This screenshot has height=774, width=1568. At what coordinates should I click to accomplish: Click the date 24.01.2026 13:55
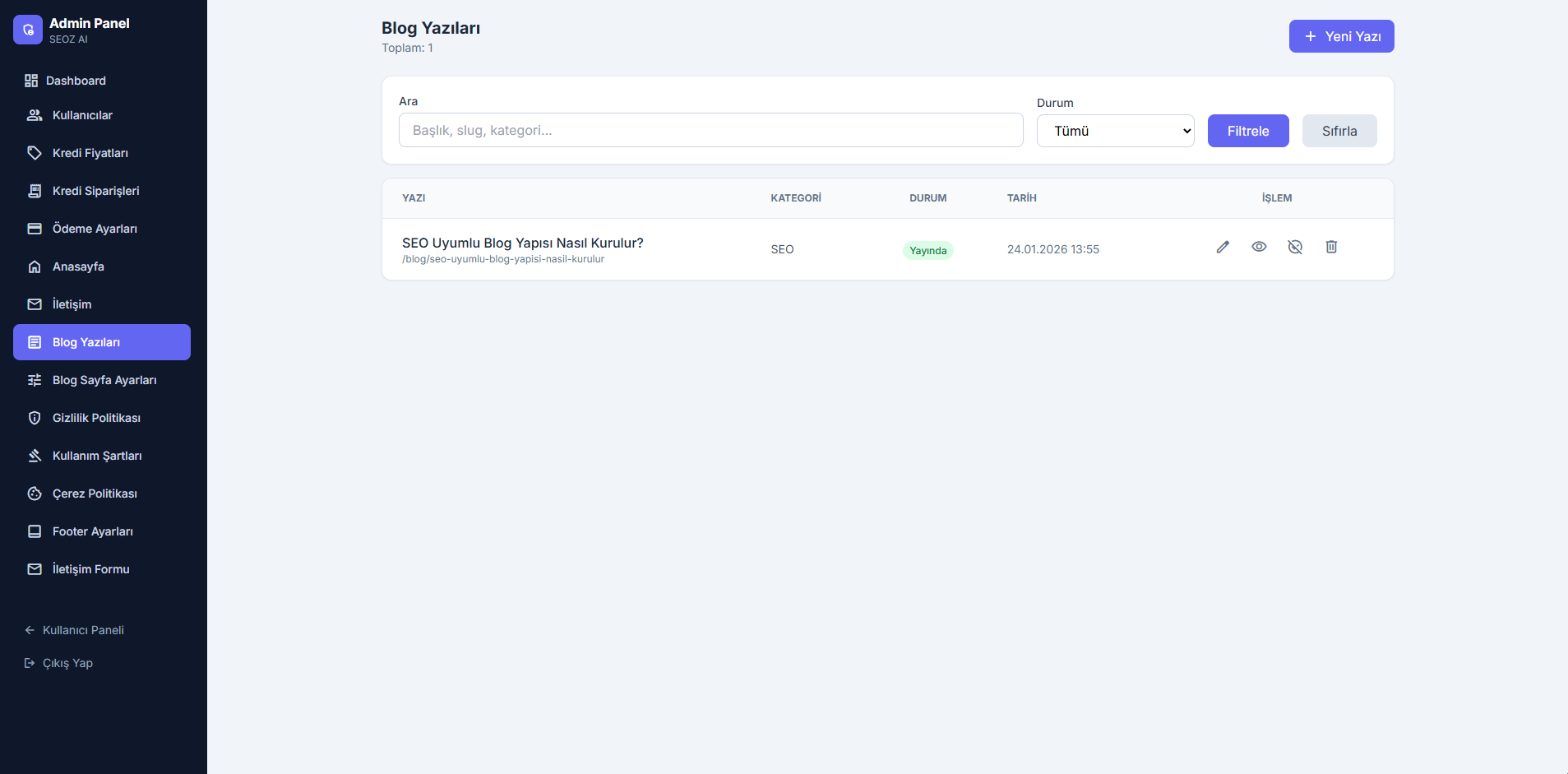coord(1053,249)
